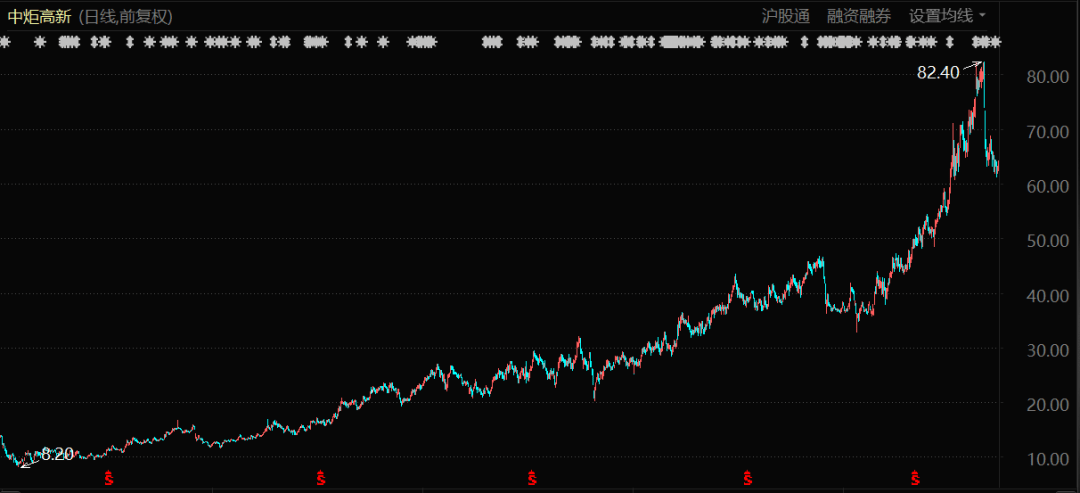
Task: Open the fourth red dividend marker from left
Action: click(x=746, y=480)
